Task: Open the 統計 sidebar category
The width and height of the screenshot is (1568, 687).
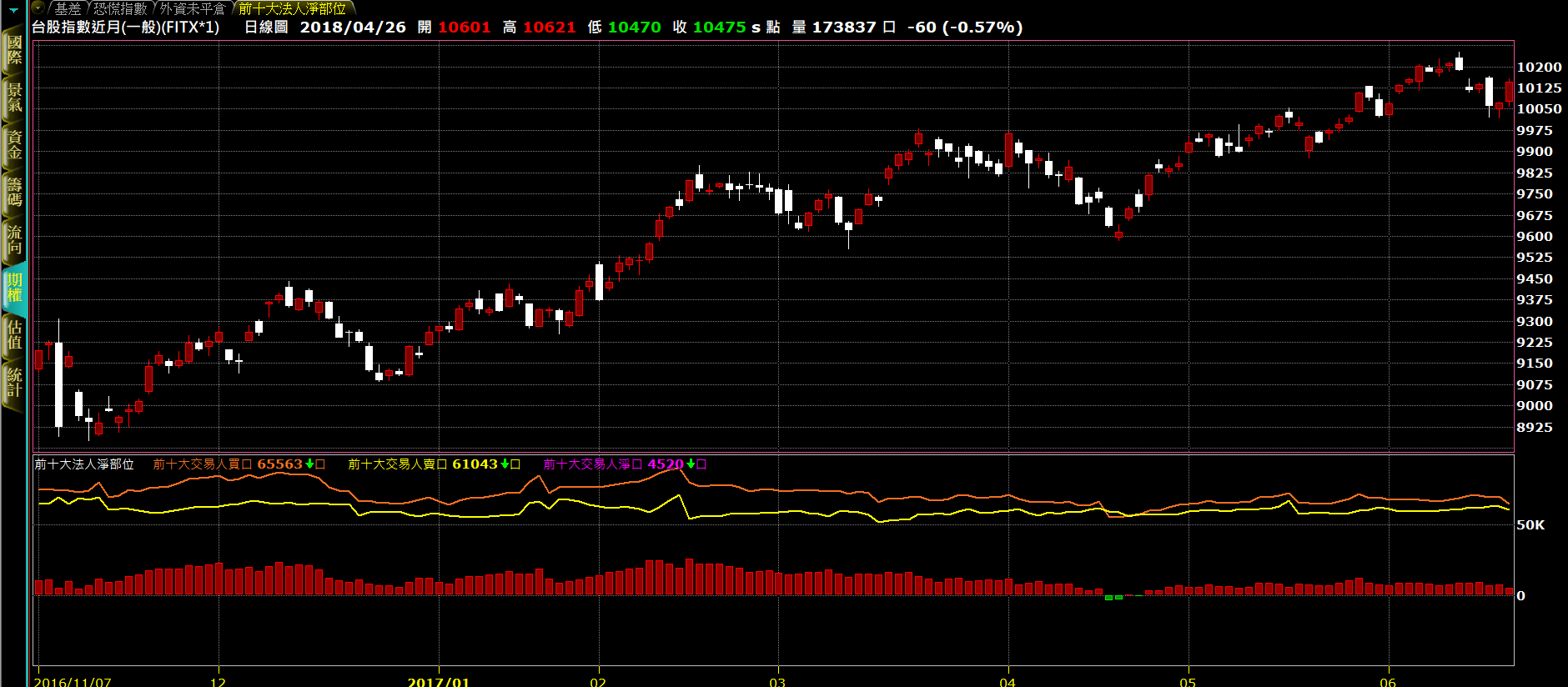Action: coord(14,383)
